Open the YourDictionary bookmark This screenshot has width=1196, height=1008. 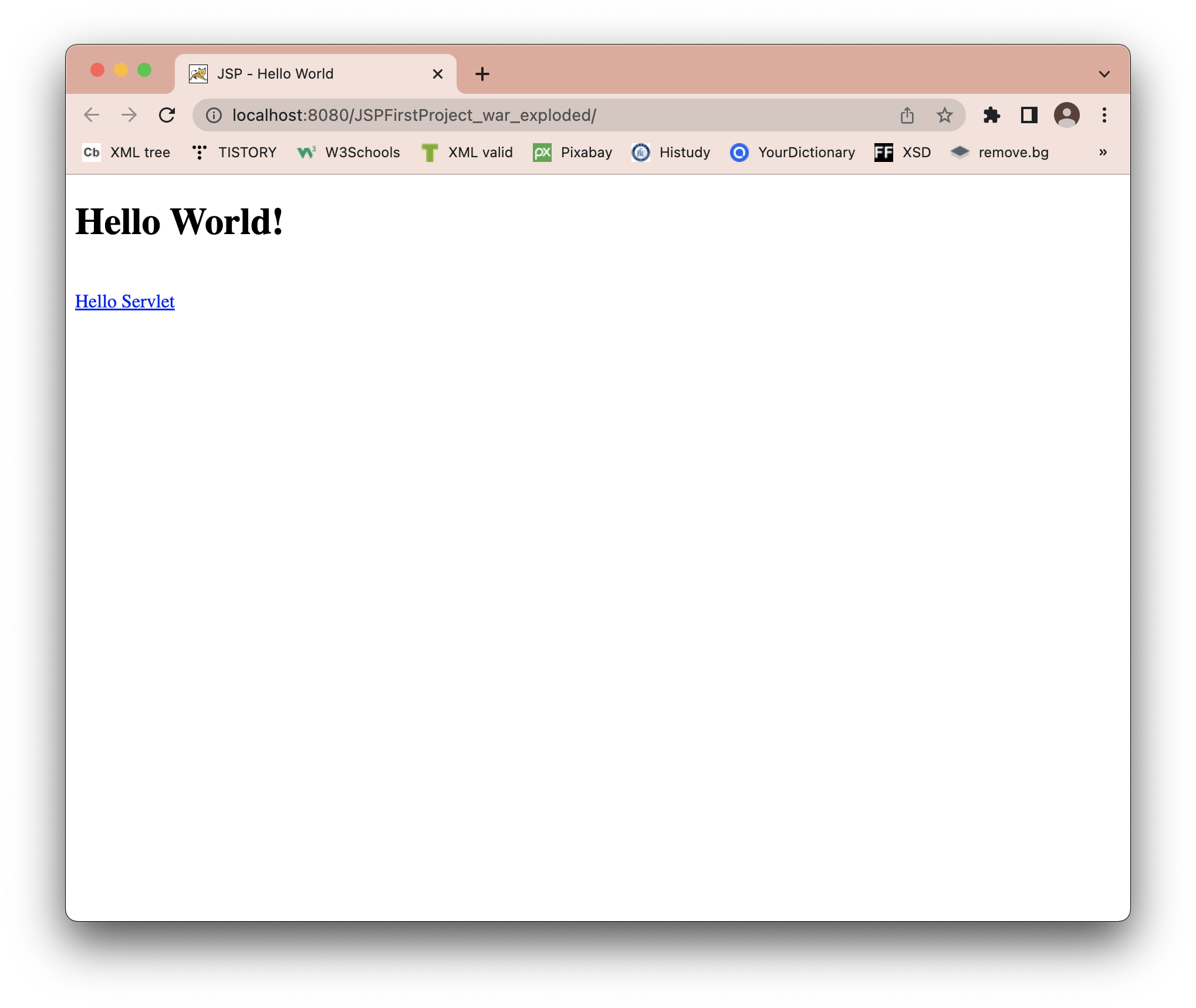pyautogui.click(x=793, y=153)
